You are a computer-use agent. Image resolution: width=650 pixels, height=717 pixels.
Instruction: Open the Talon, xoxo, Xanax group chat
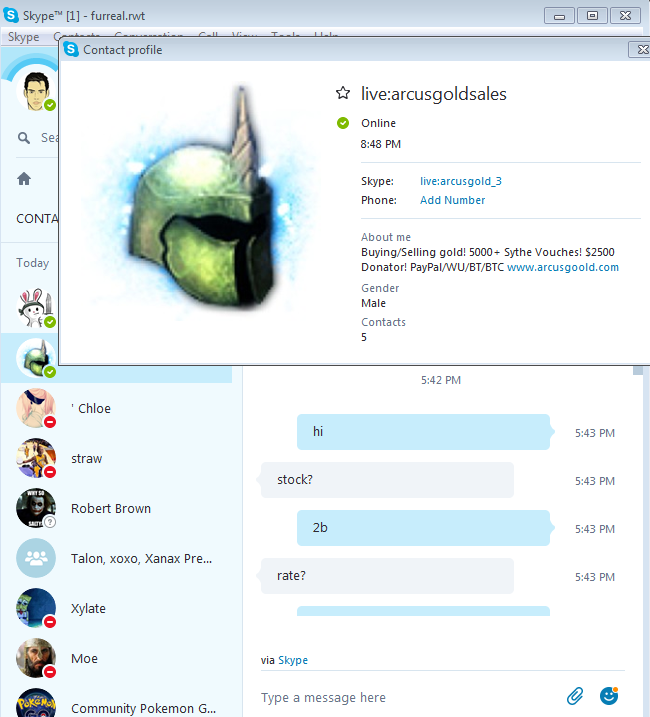[x=116, y=558]
